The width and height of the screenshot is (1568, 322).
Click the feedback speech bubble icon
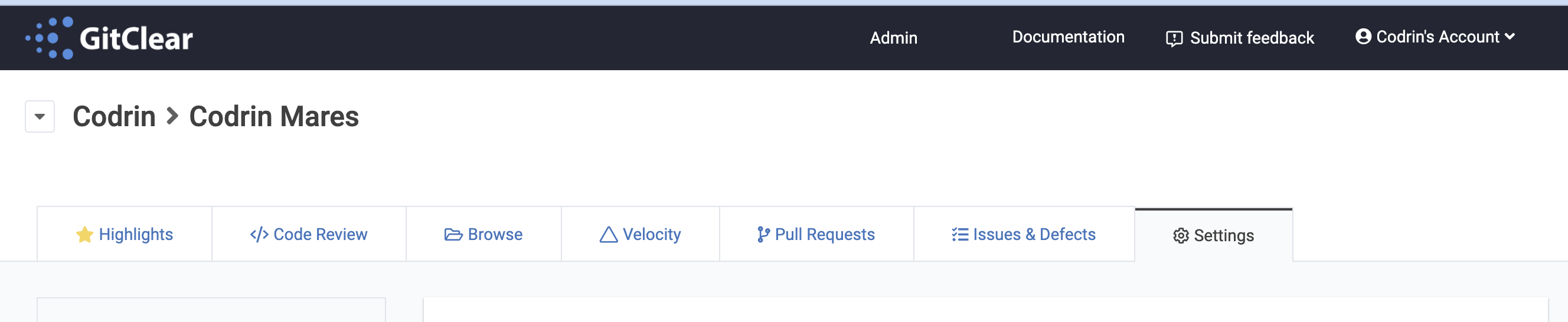point(1174,38)
